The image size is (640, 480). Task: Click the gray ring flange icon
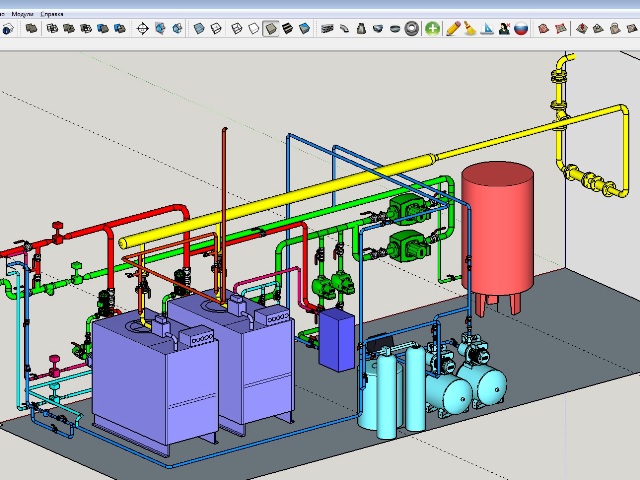[x=412, y=29]
